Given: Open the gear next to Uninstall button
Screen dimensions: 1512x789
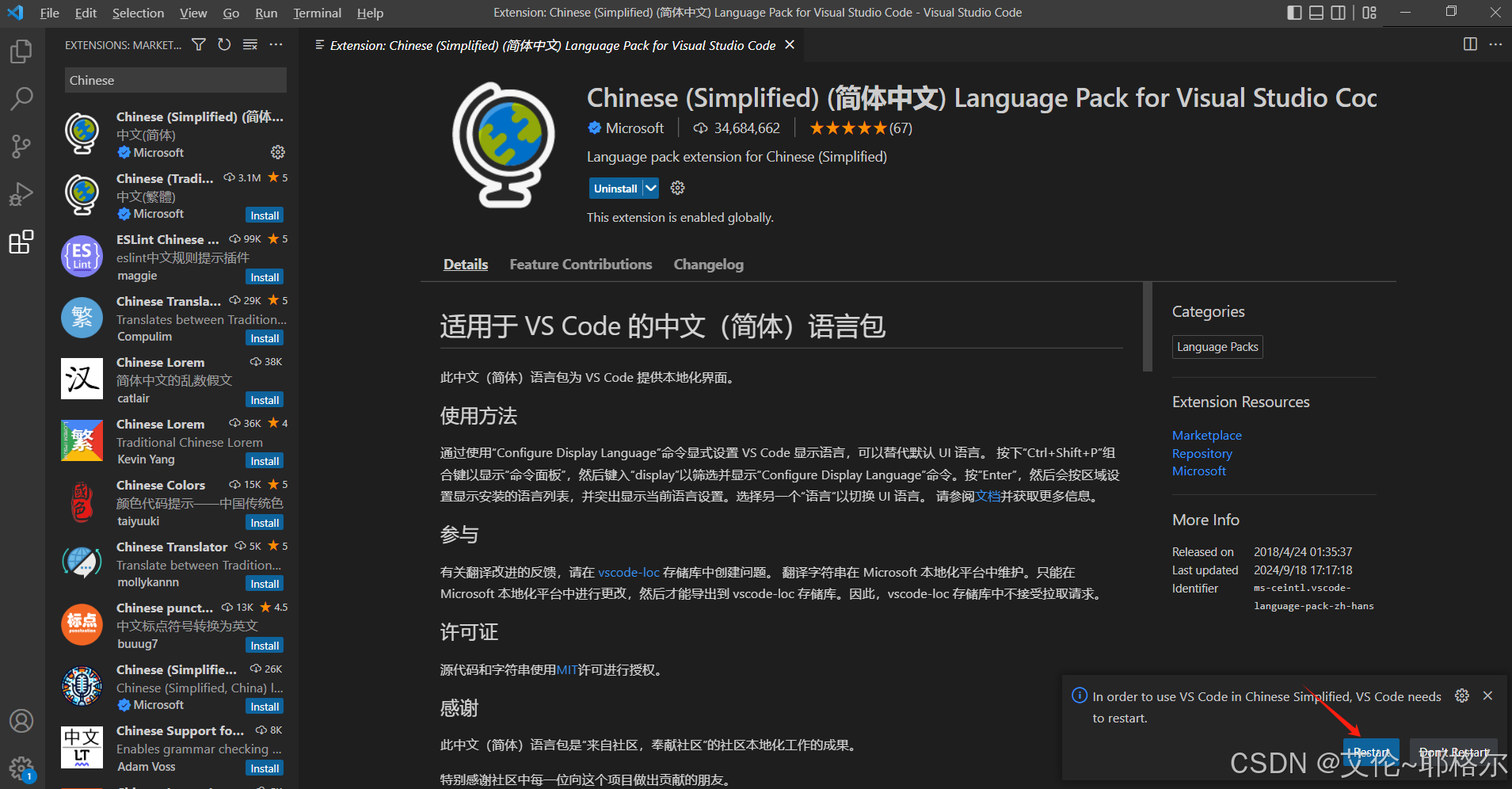Looking at the screenshot, I should tap(677, 188).
